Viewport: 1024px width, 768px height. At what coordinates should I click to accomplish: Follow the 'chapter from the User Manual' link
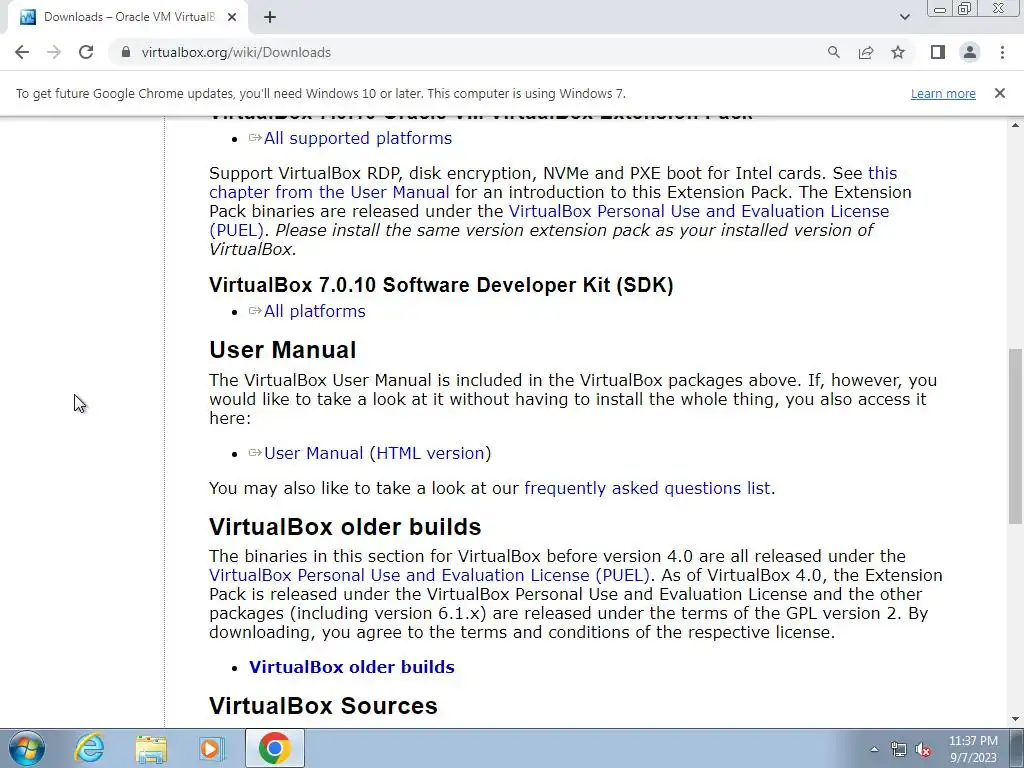tap(329, 192)
